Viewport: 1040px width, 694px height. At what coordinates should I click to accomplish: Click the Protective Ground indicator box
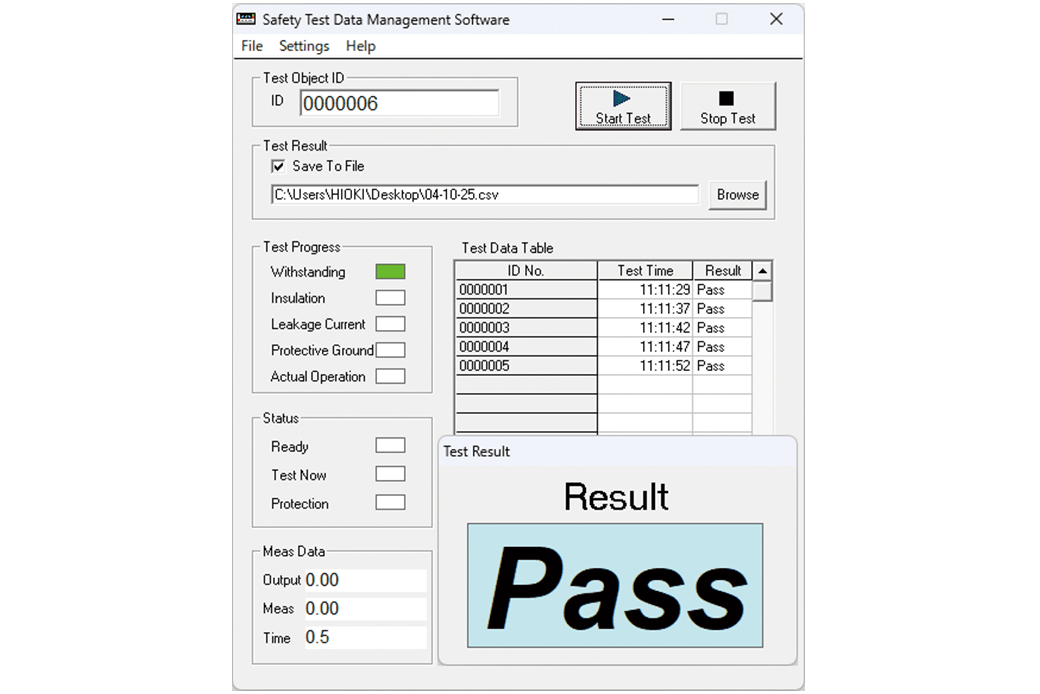(390, 350)
